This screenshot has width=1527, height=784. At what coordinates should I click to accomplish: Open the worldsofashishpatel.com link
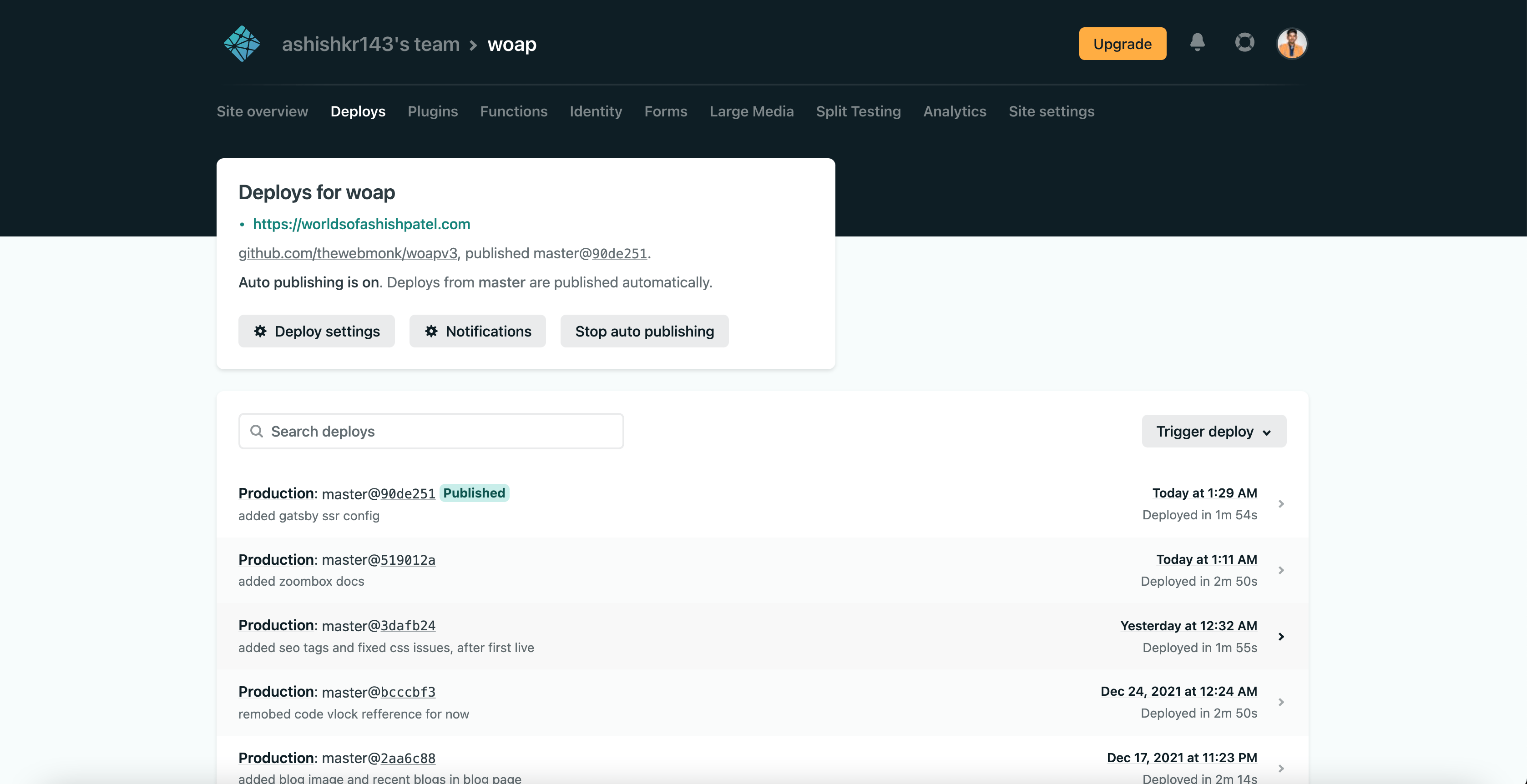click(x=361, y=224)
